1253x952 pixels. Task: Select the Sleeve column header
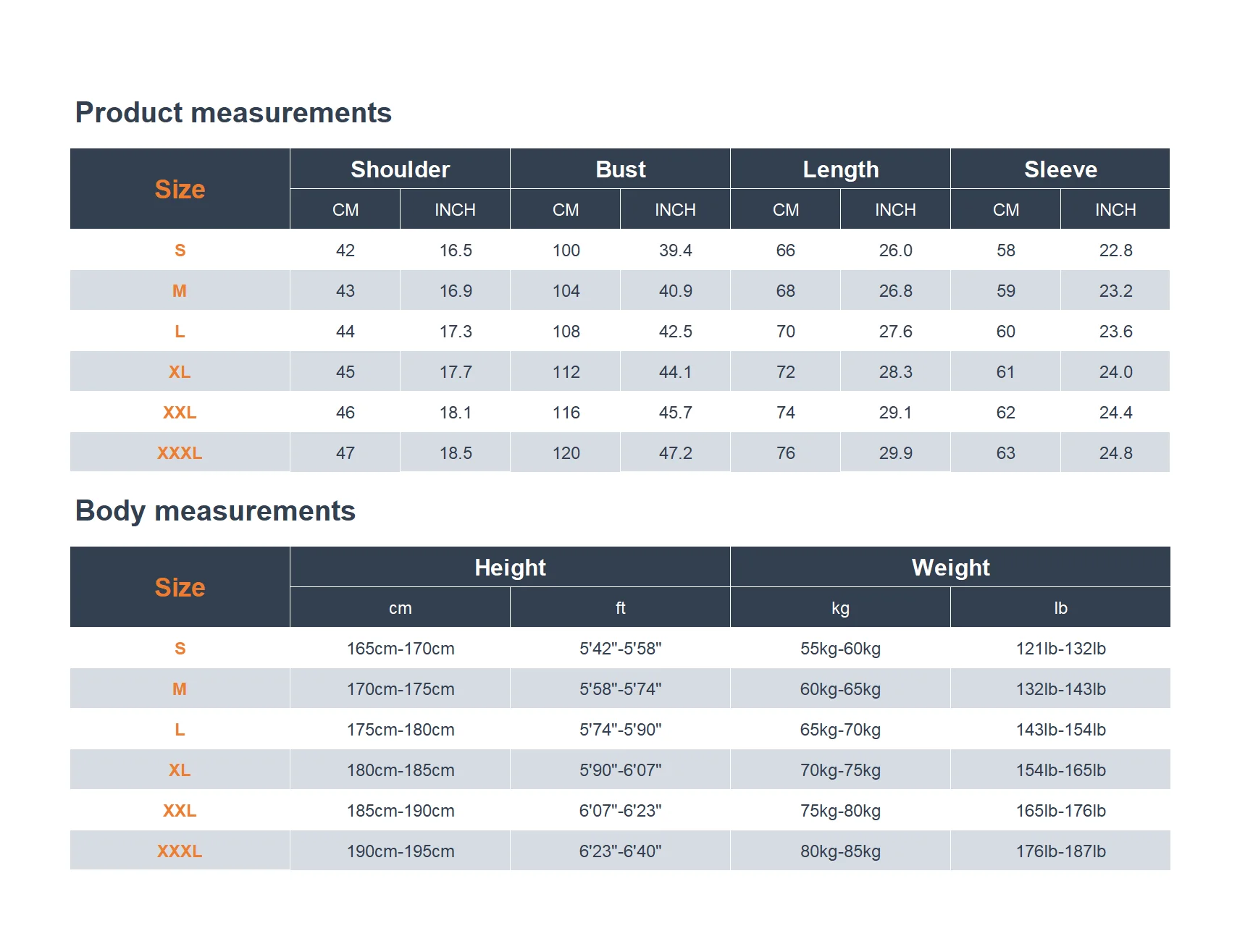click(1060, 169)
